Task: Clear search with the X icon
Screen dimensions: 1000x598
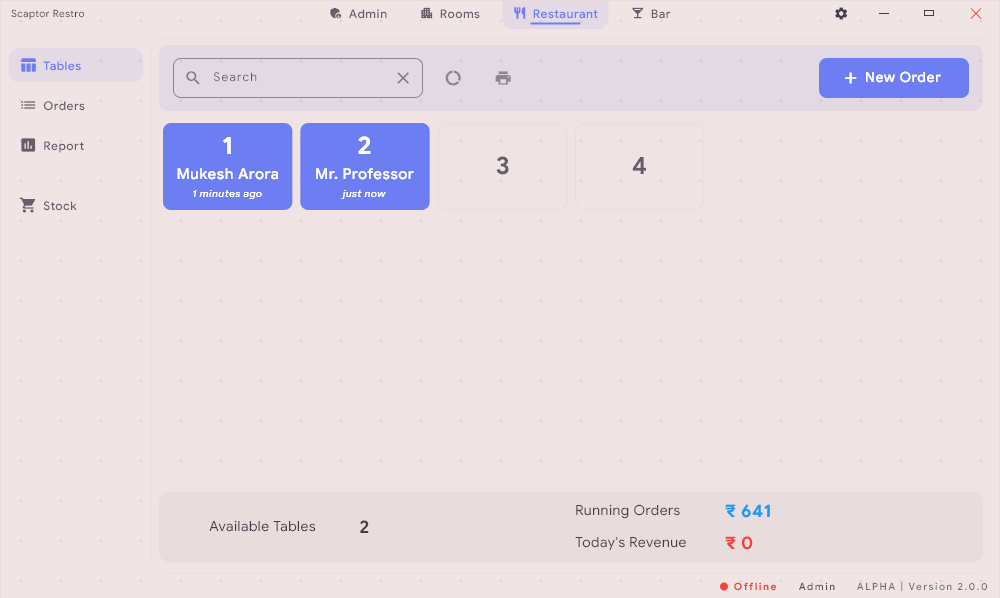Action: pos(403,78)
